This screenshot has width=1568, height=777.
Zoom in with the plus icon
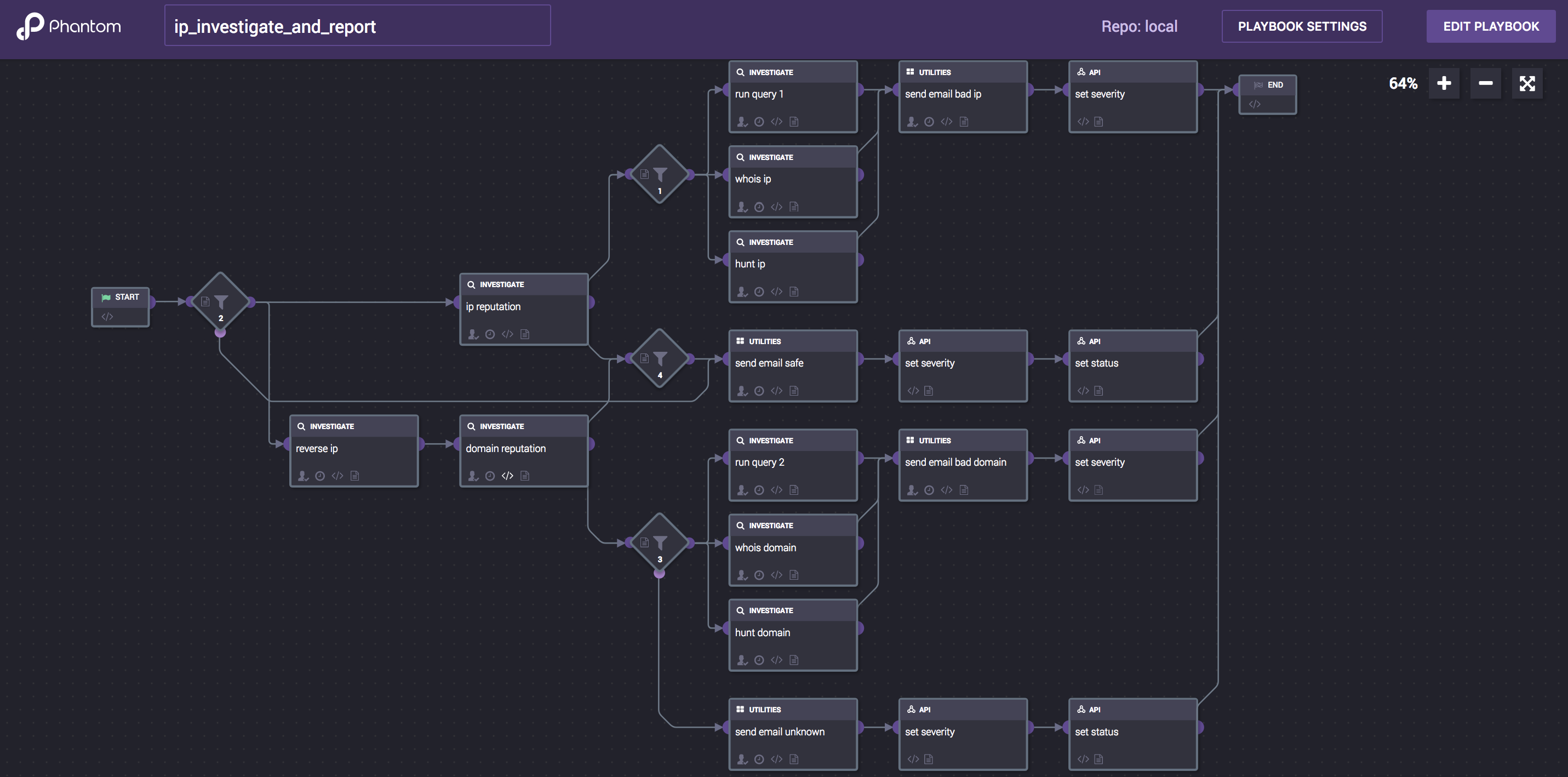[1444, 83]
